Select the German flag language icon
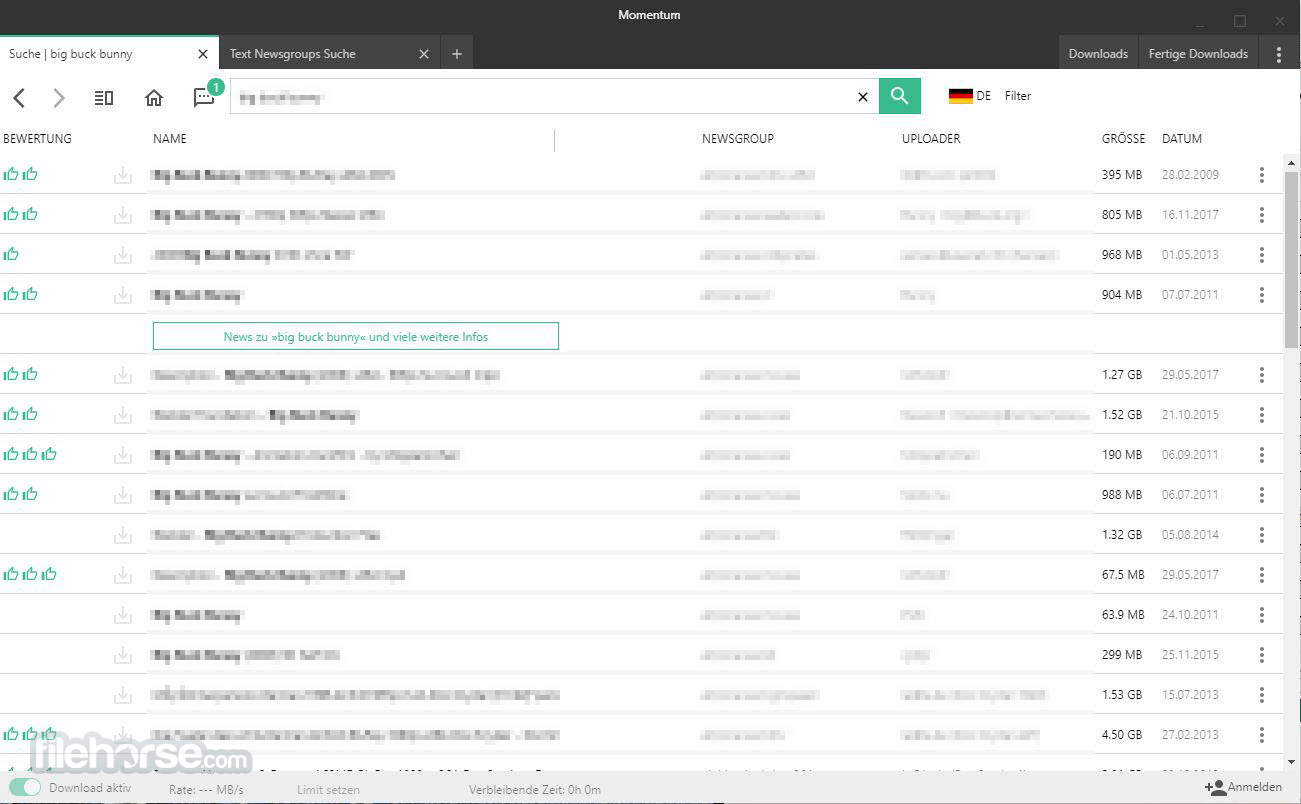Viewport: 1301px width, 804px height. click(x=960, y=96)
